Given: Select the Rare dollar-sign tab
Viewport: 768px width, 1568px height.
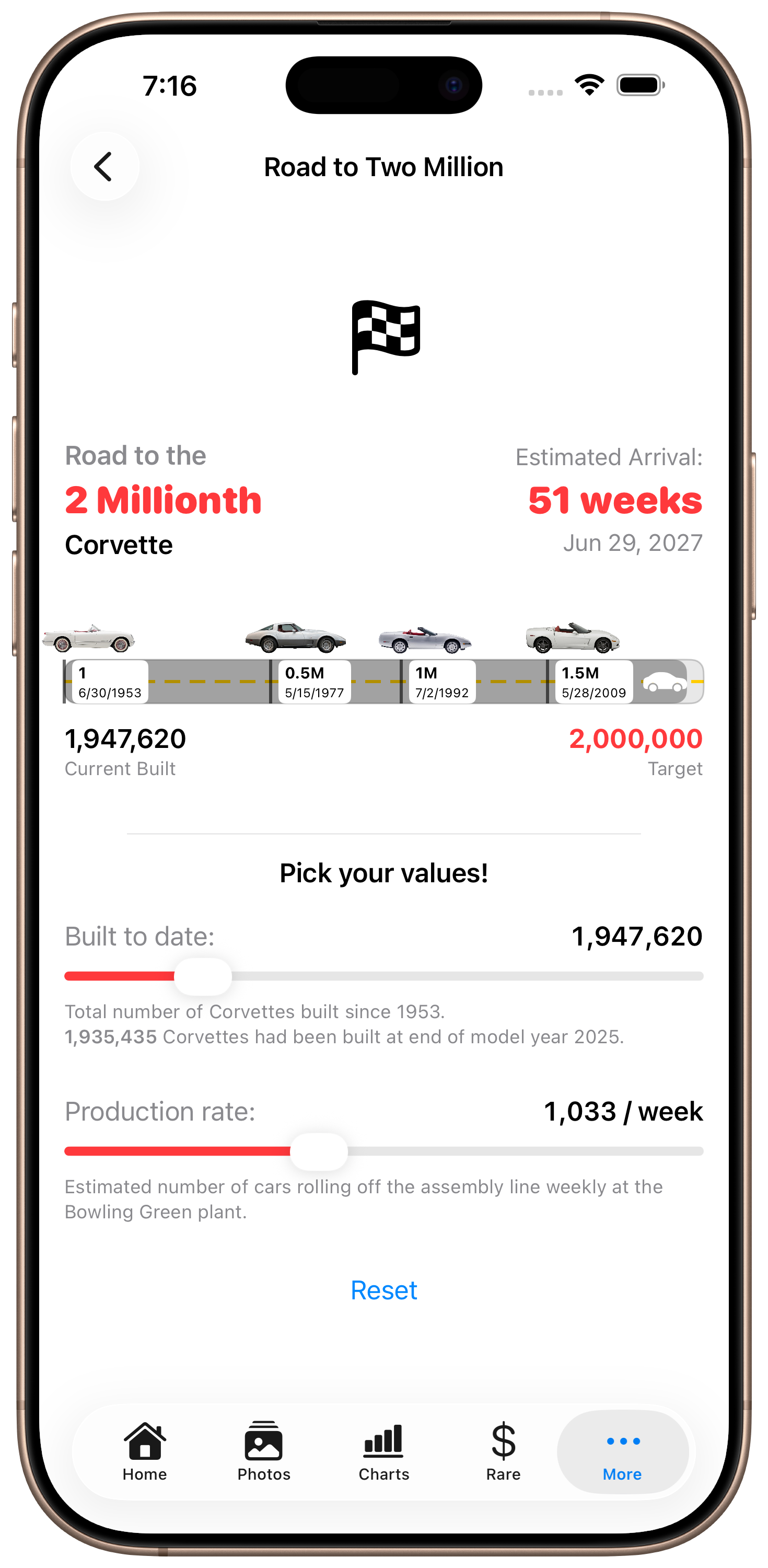Looking at the screenshot, I should pyautogui.click(x=503, y=1451).
